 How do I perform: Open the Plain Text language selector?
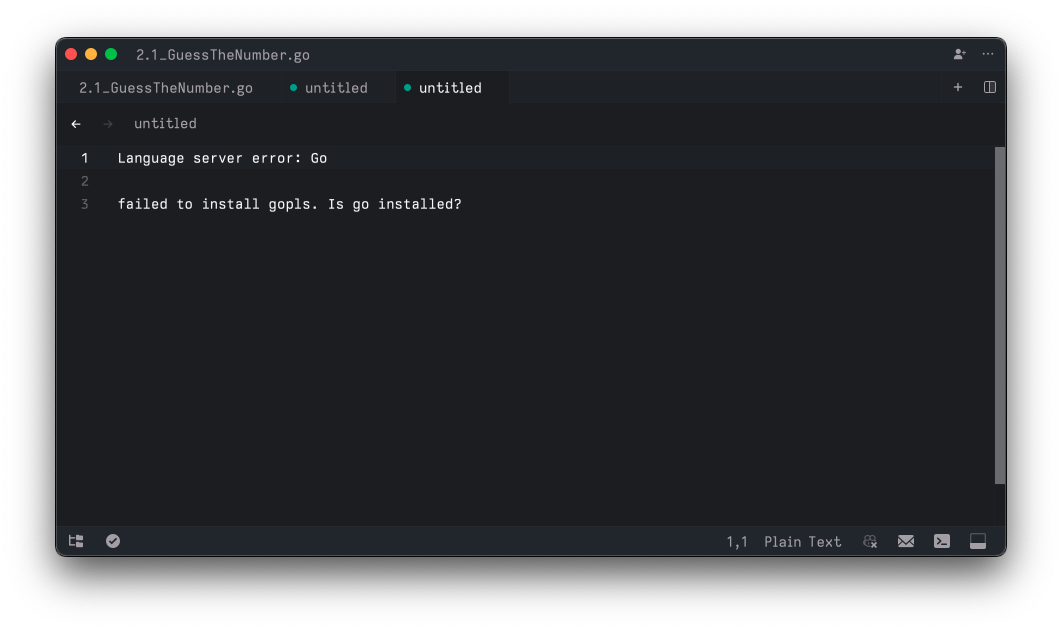(x=802, y=541)
